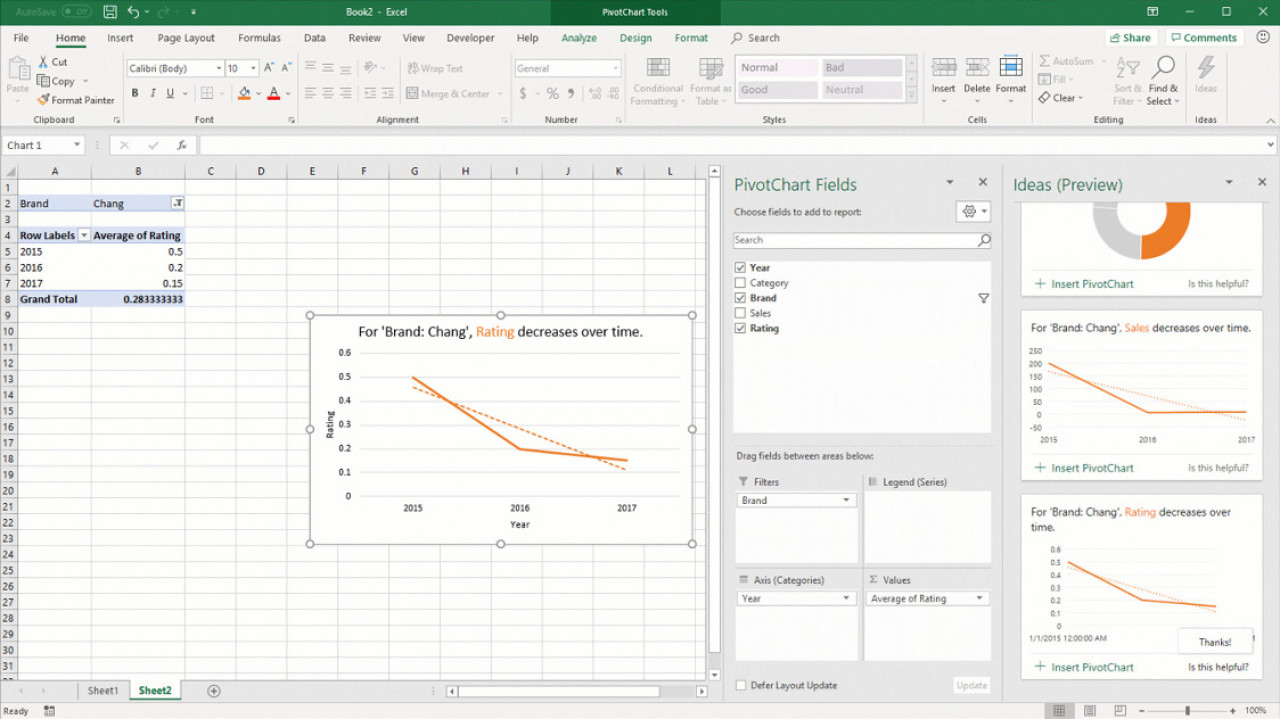Enable Defer Layout Update checkbox
The image size is (1280, 719).
coord(741,685)
